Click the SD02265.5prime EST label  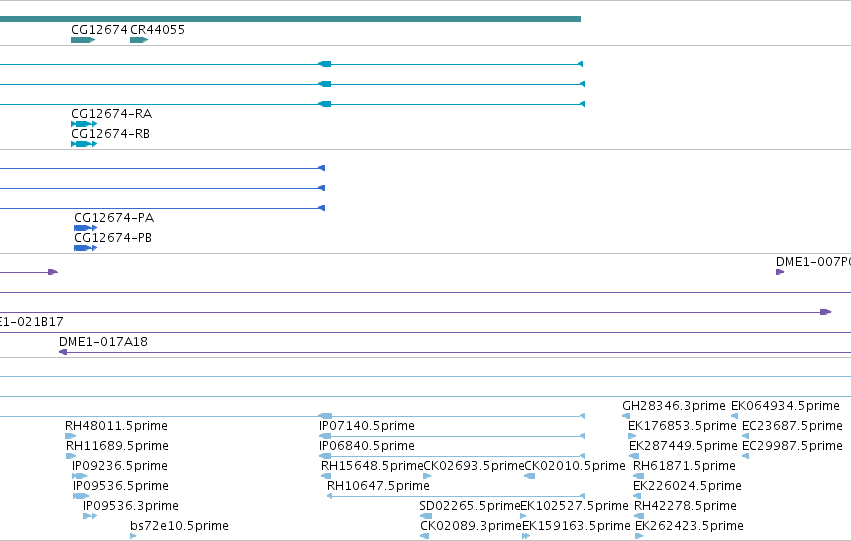(470, 506)
